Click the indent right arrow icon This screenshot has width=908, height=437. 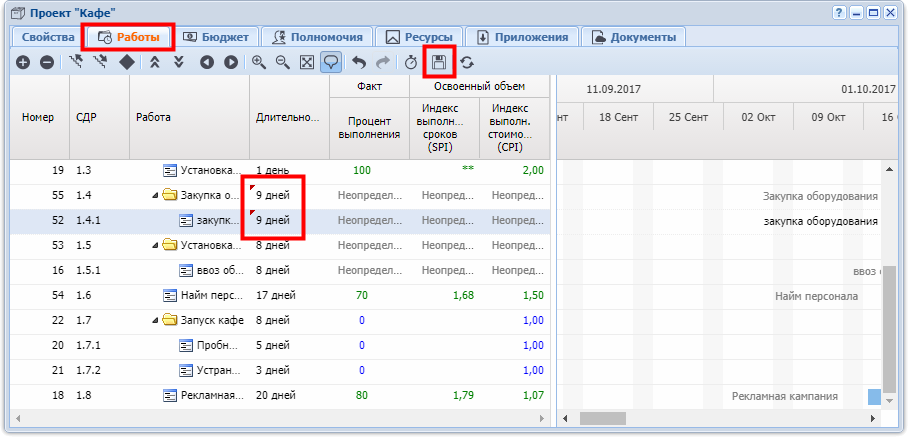(231, 63)
